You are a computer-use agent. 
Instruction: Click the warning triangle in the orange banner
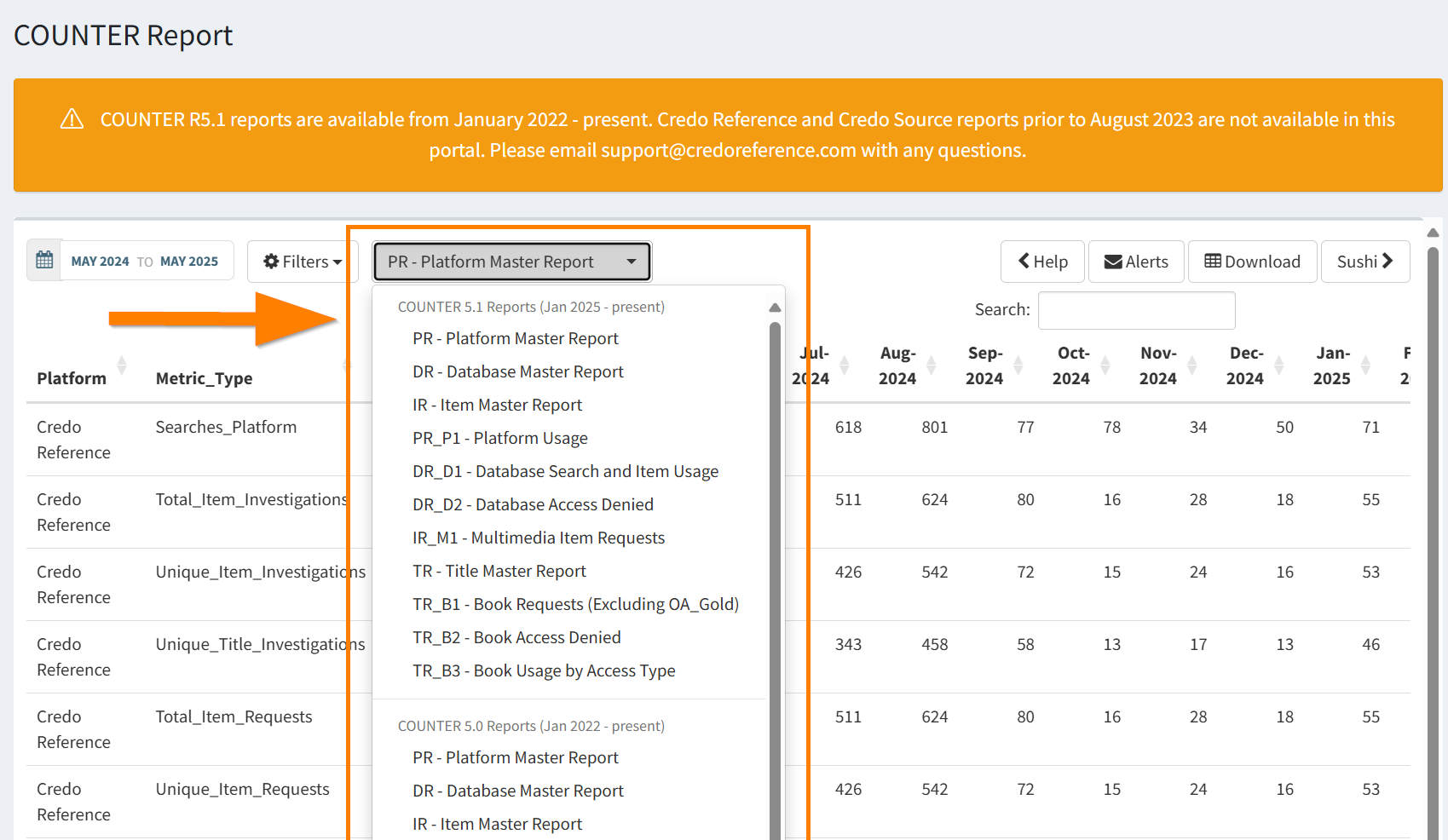point(72,119)
